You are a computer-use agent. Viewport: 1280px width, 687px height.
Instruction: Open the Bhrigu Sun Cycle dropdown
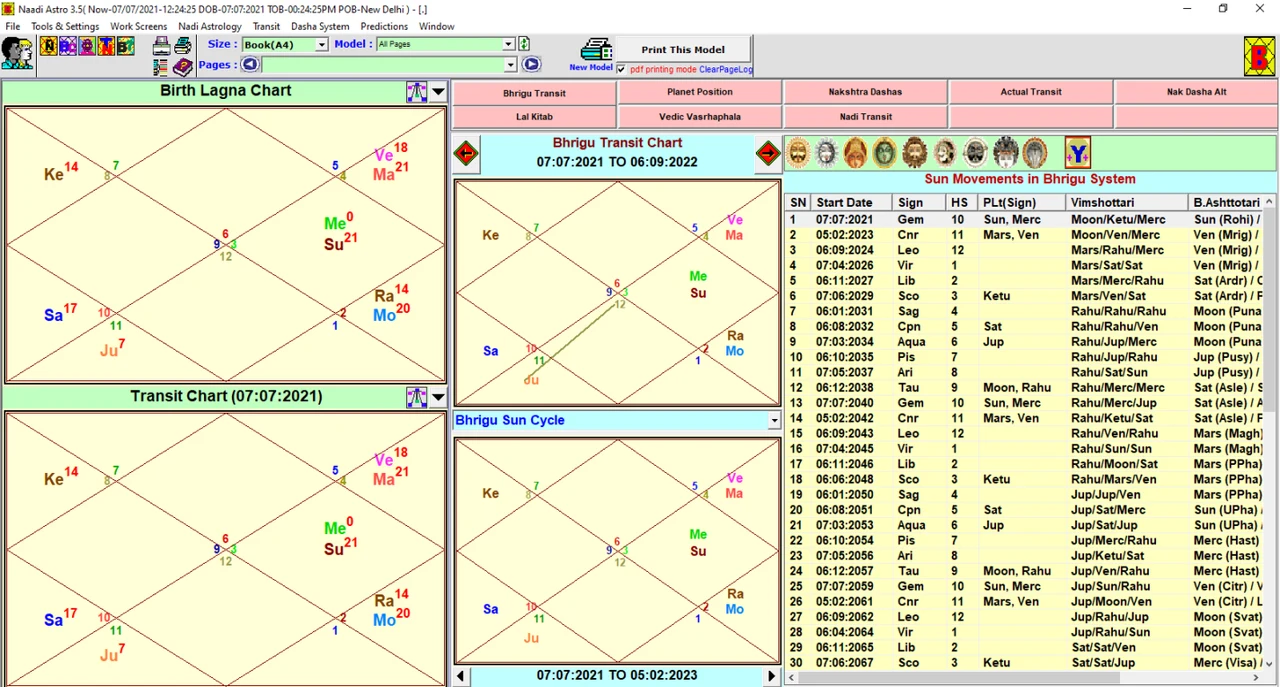tap(774, 421)
